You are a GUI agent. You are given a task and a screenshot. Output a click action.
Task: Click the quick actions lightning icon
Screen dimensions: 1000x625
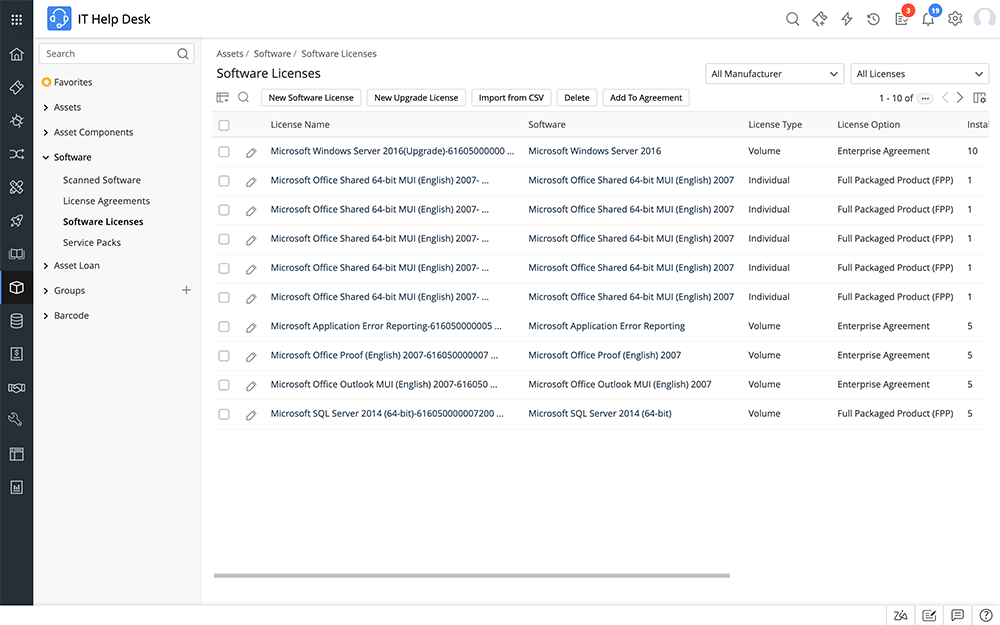pos(846,18)
